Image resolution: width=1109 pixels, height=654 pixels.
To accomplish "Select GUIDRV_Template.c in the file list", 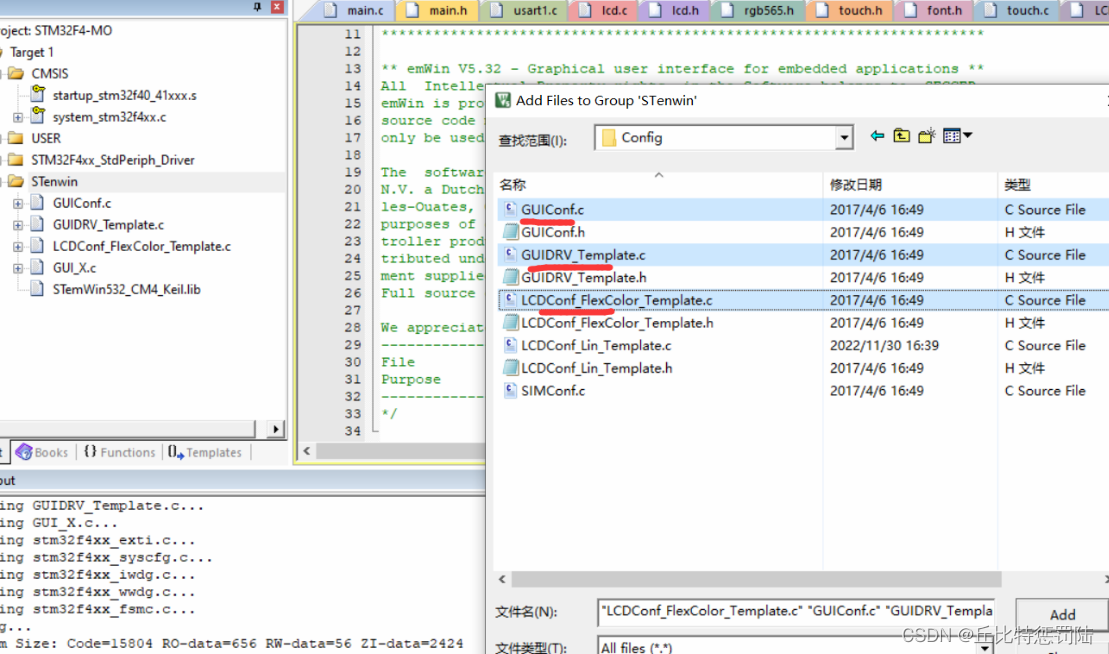I will point(583,255).
